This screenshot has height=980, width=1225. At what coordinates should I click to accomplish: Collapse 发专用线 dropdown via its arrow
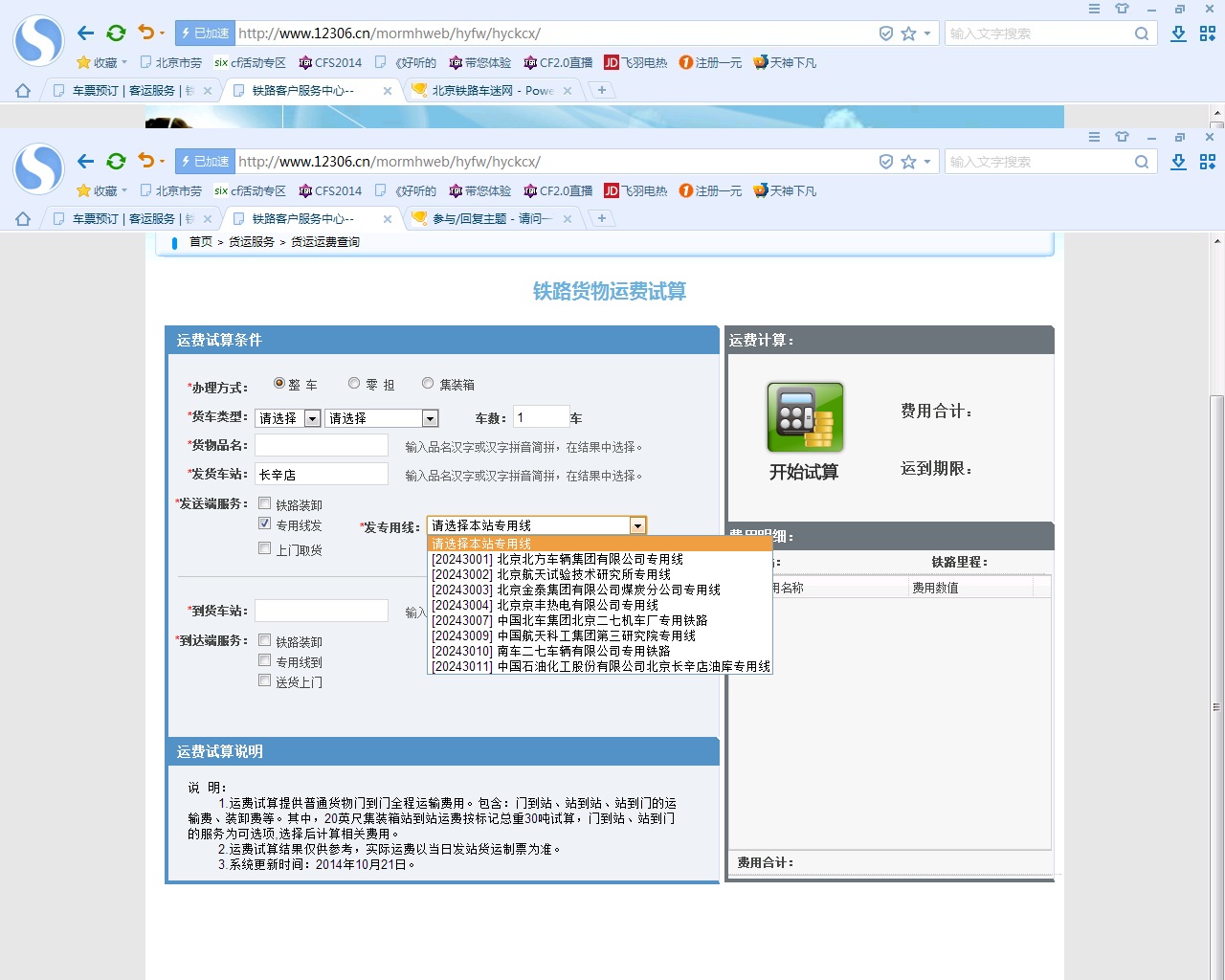637,525
